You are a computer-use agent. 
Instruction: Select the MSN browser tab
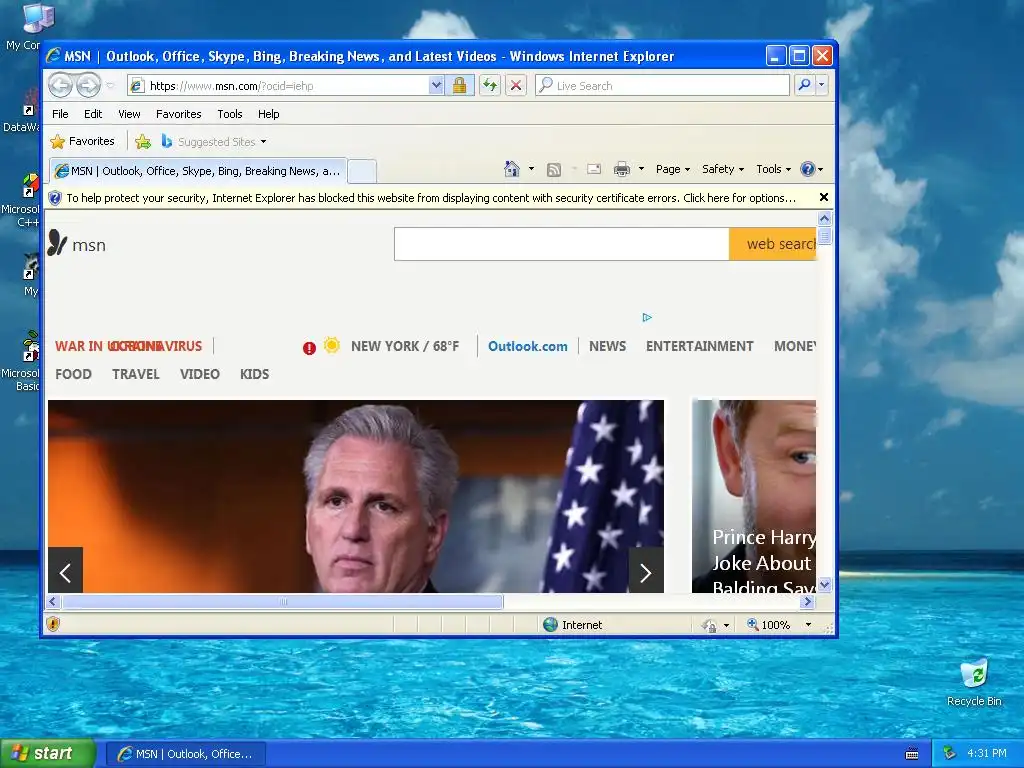coord(198,171)
